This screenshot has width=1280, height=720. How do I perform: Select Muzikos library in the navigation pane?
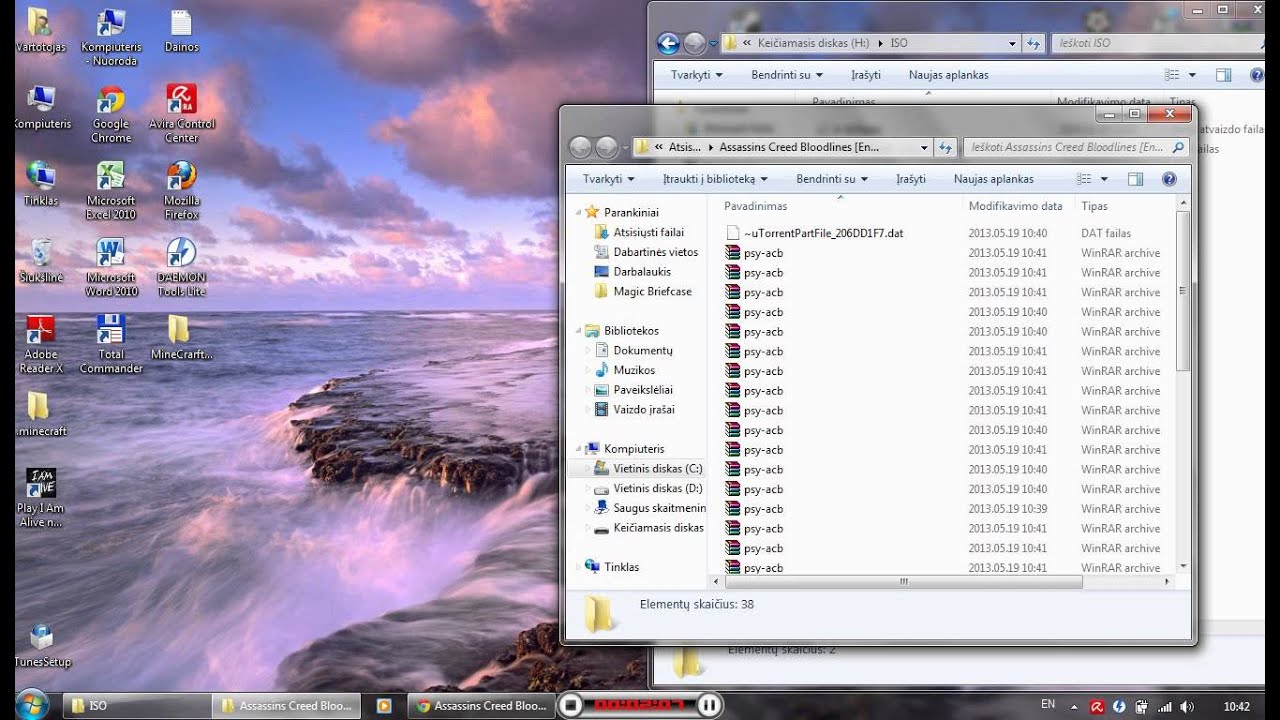tap(634, 370)
